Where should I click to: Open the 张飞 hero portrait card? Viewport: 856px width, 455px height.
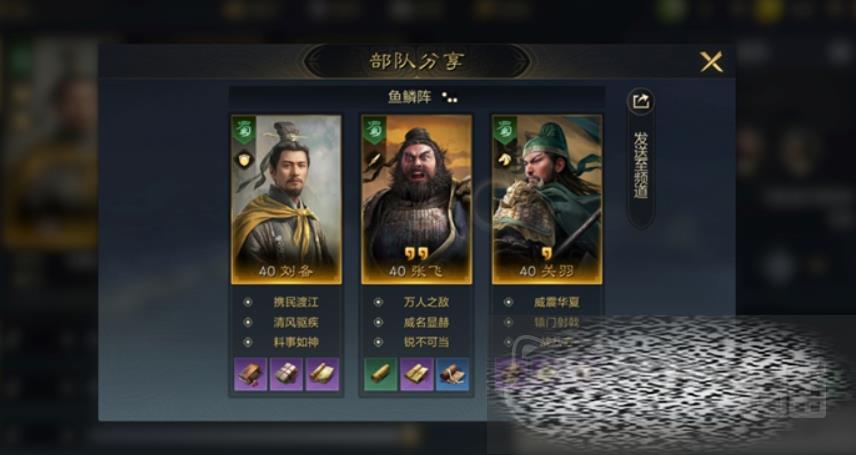click(x=417, y=199)
